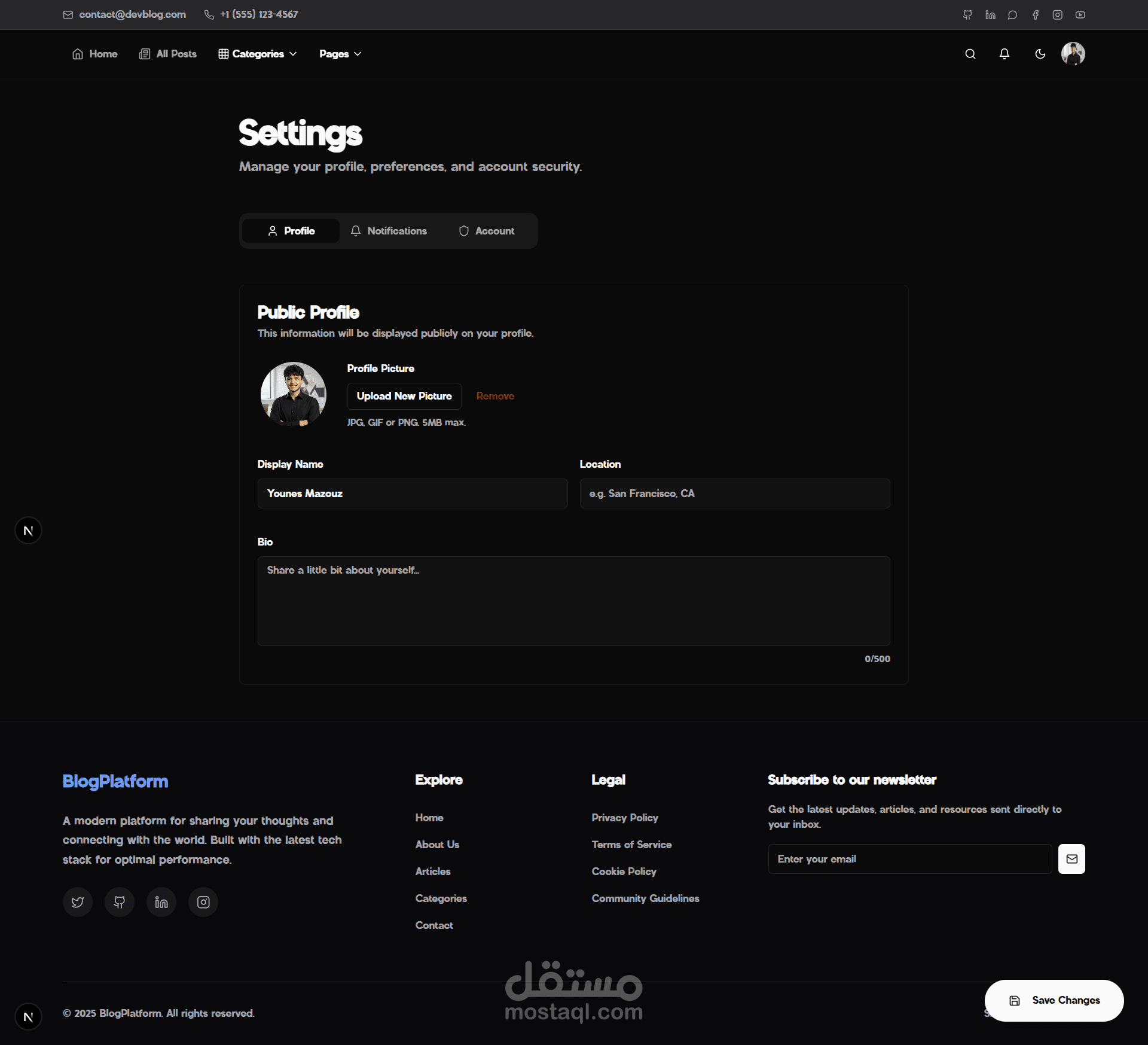This screenshot has height=1045, width=1148.
Task: Switch to the Notifications tab
Action: coord(389,231)
